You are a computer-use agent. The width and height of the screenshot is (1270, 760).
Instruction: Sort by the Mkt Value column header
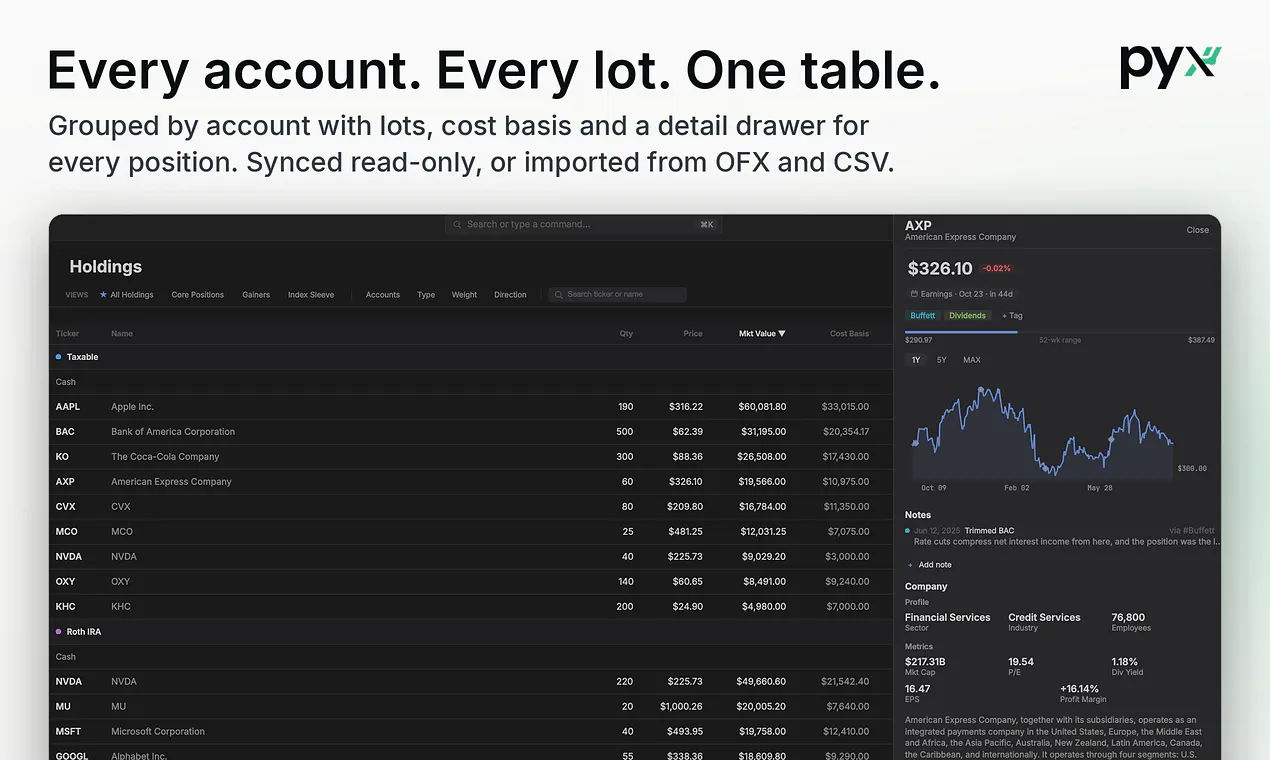(x=762, y=333)
